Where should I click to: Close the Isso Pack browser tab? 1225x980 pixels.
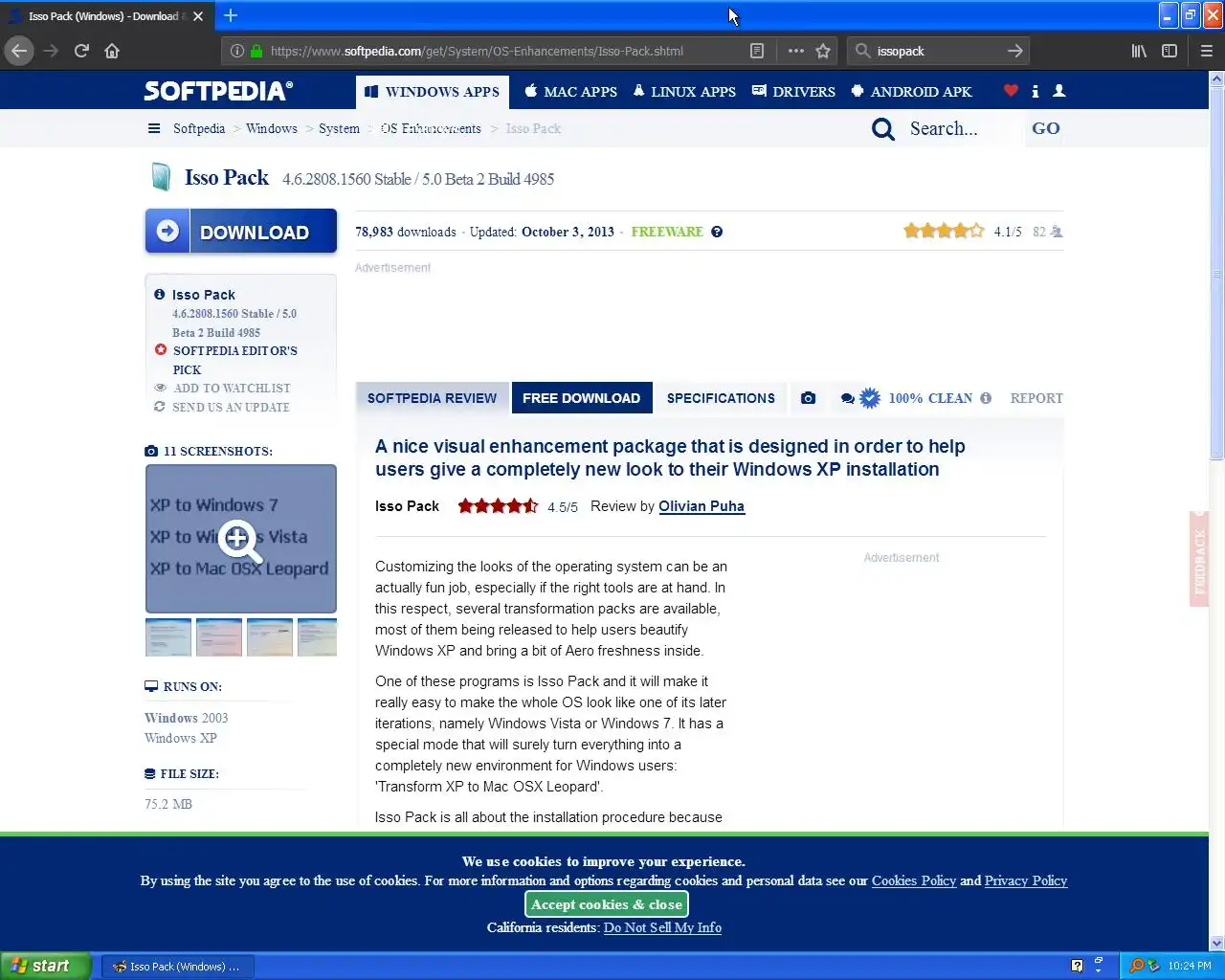click(x=198, y=16)
